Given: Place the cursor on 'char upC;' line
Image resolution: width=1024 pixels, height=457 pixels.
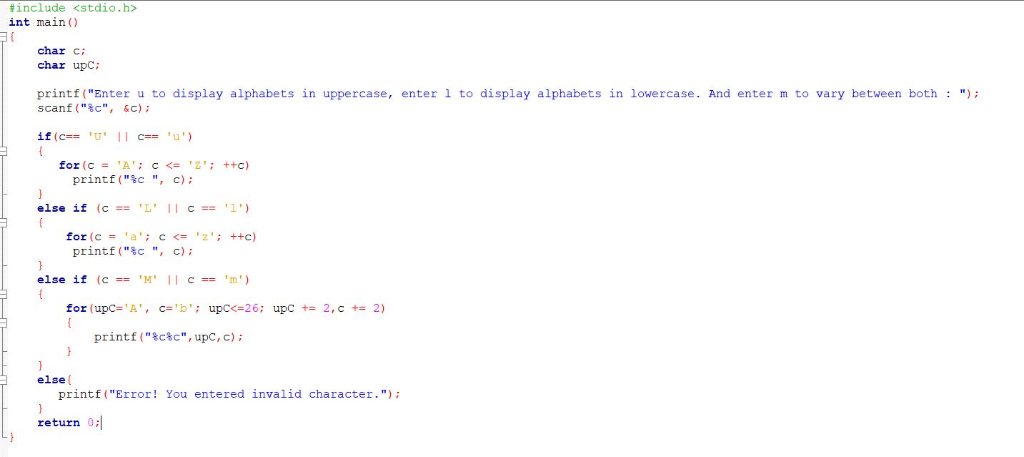Looking at the screenshot, I should pyautogui.click(x=69, y=65).
